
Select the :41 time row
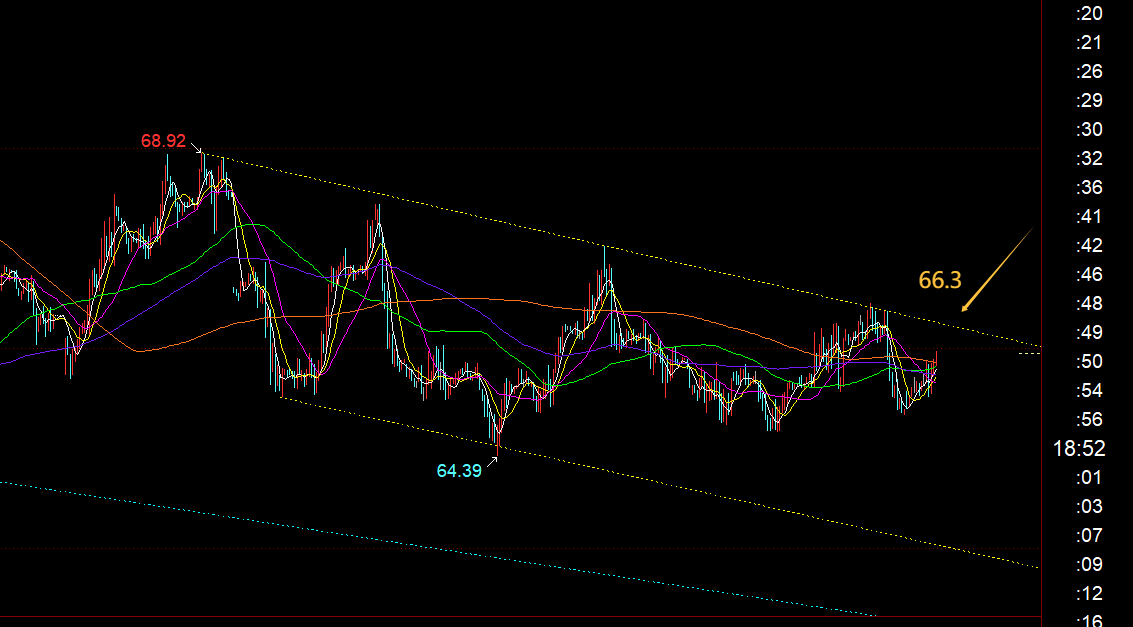1089,216
